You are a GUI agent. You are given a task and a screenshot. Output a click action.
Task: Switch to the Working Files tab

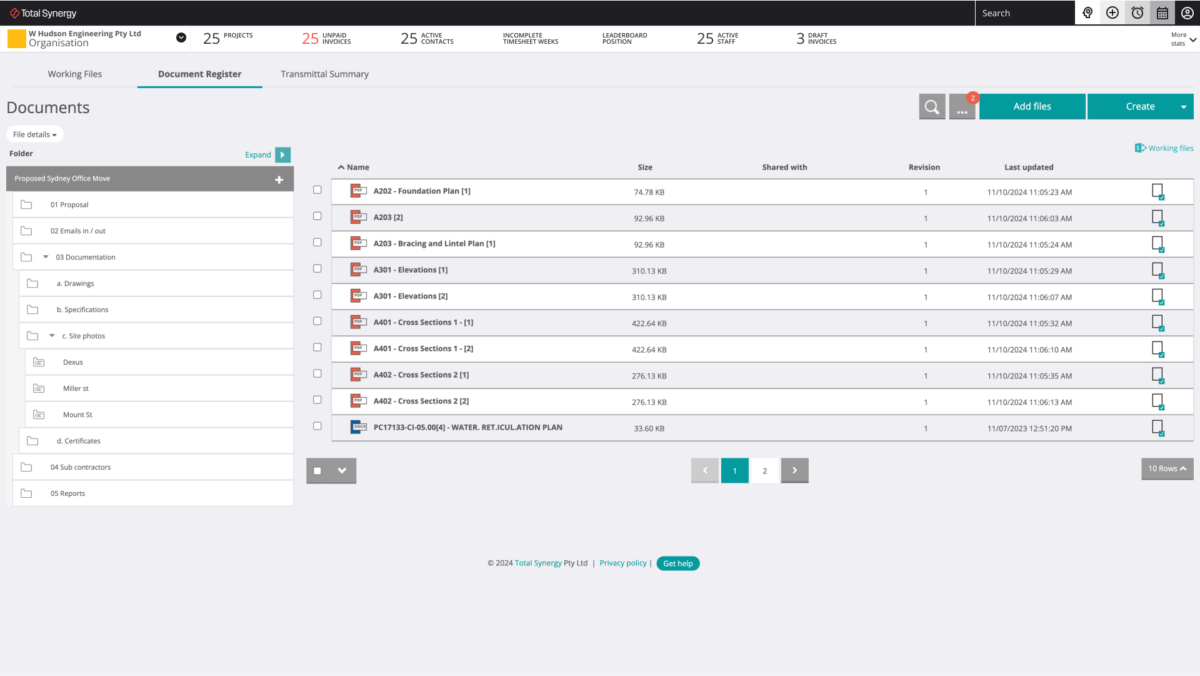[x=75, y=73]
